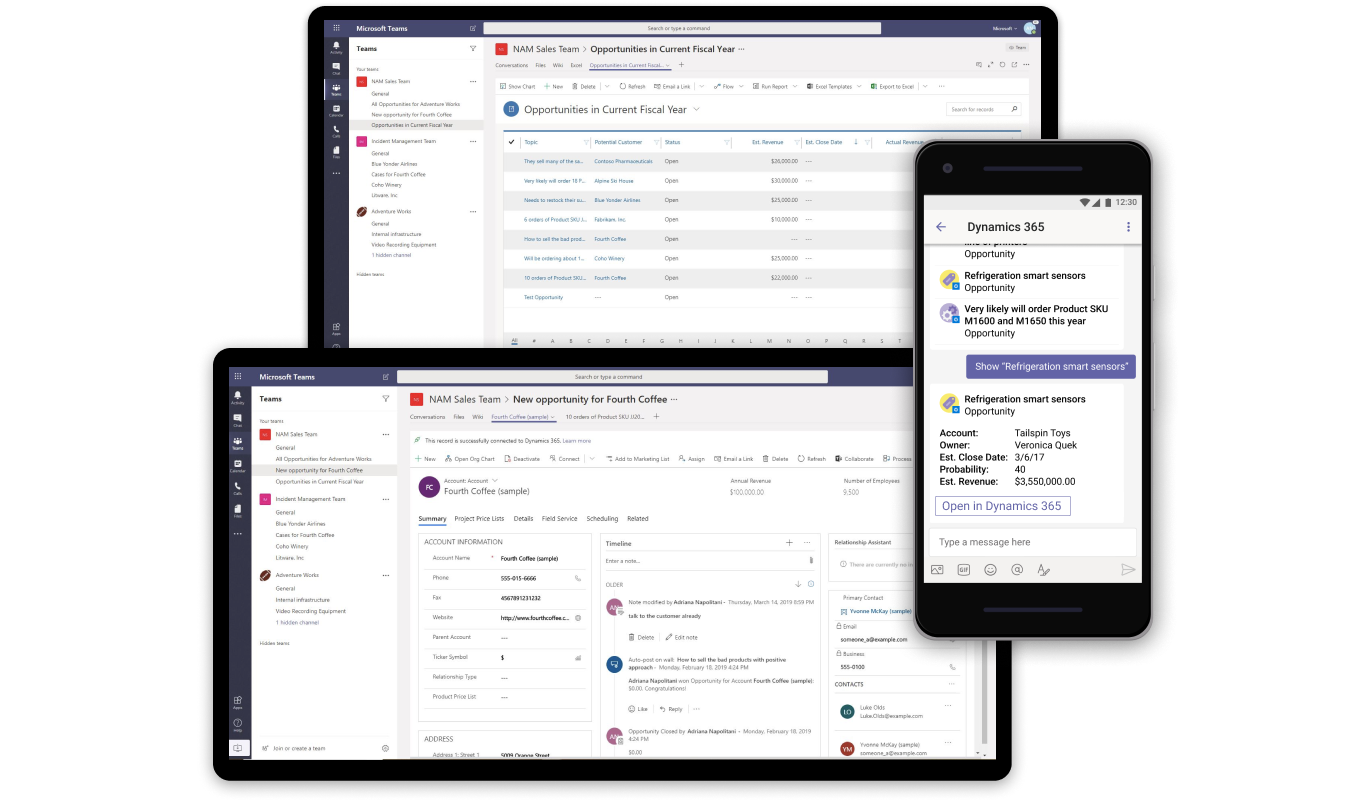Viewport: 1366px width, 802px height.
Task: Switch to the Scheduling tab
Action: pyautogui.click(x=602, y=519)
